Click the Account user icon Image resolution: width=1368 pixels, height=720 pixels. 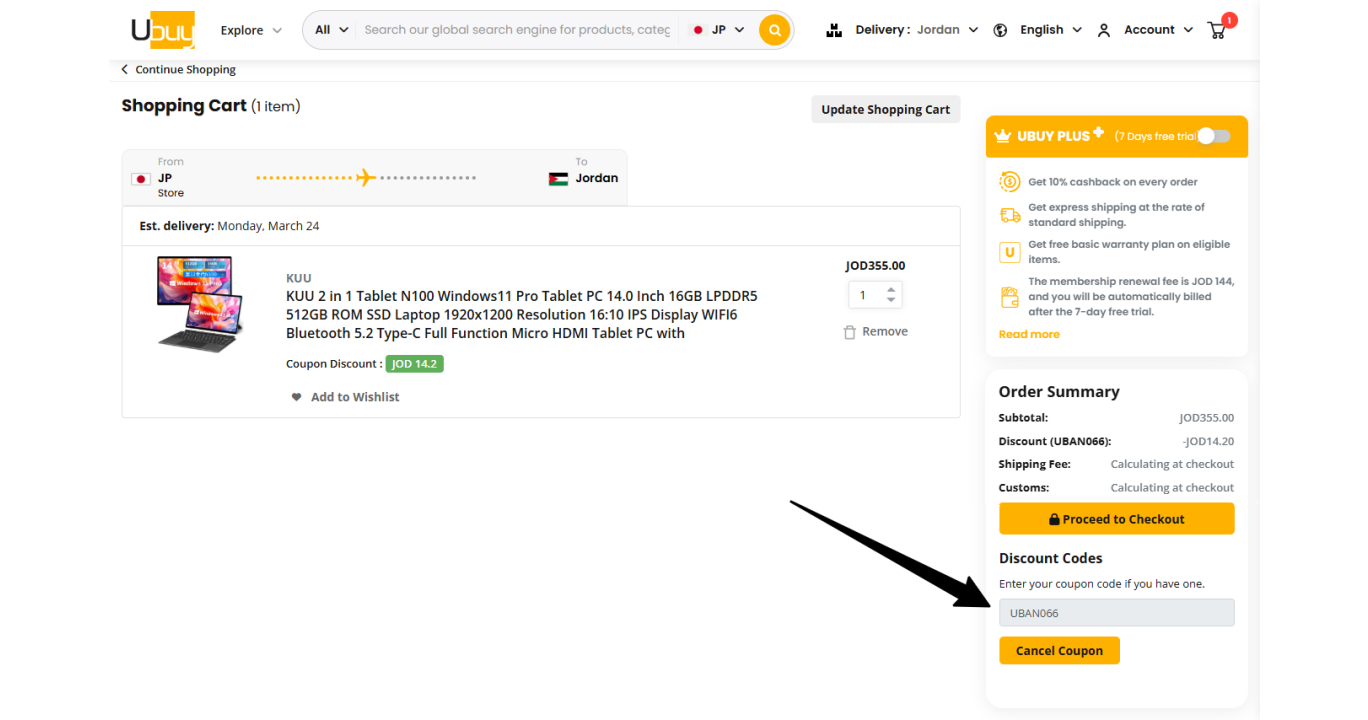tap(1104, 30)
